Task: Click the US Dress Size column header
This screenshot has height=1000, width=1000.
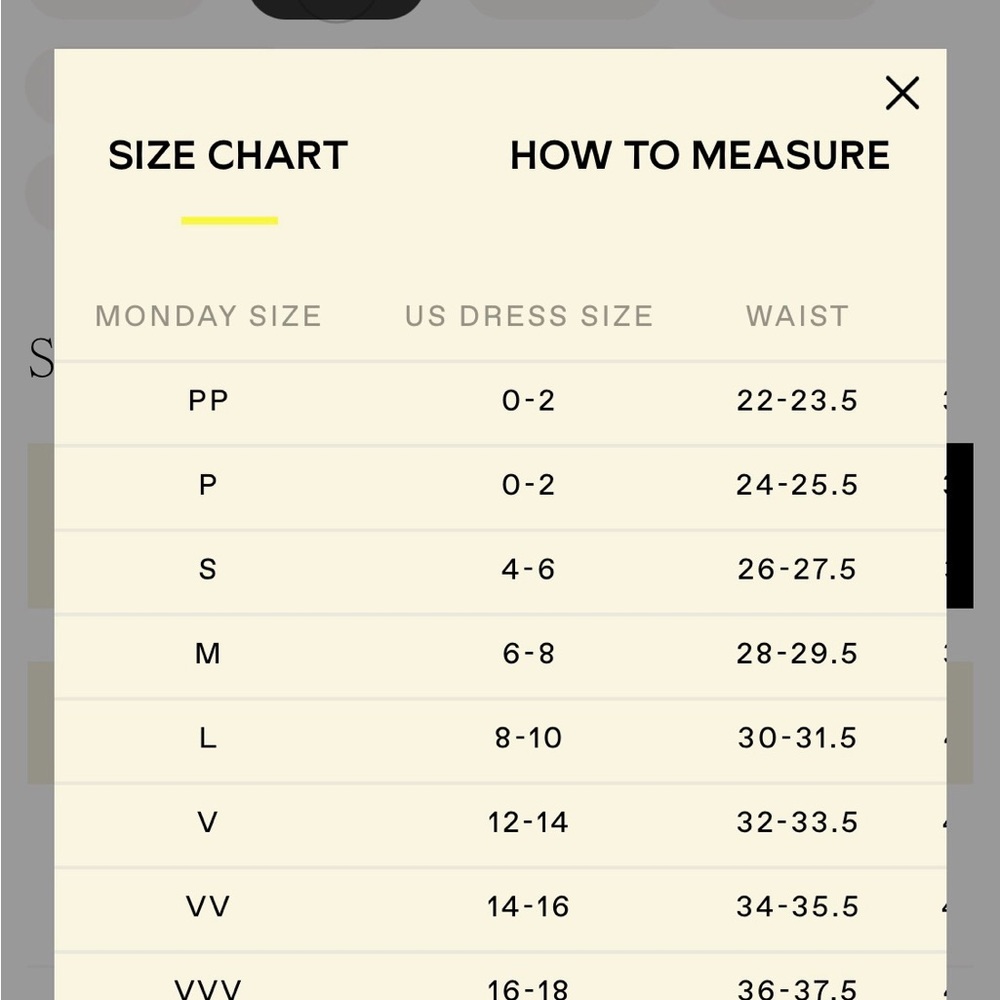Action: coord(529,316)
